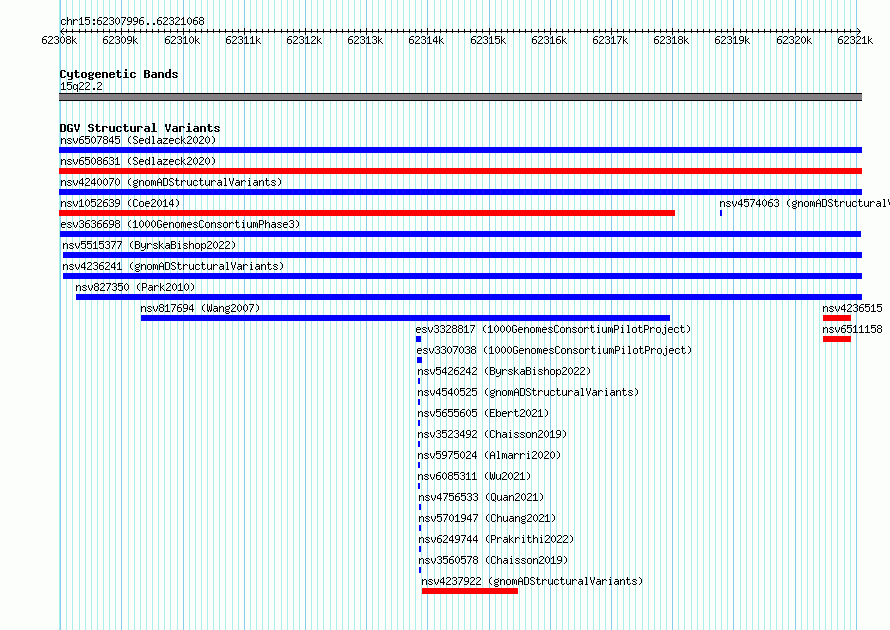Image resolution: width=890 pixels, height=630 pixels.
Task: Click the 62319k ruler label
Action: 732,40
